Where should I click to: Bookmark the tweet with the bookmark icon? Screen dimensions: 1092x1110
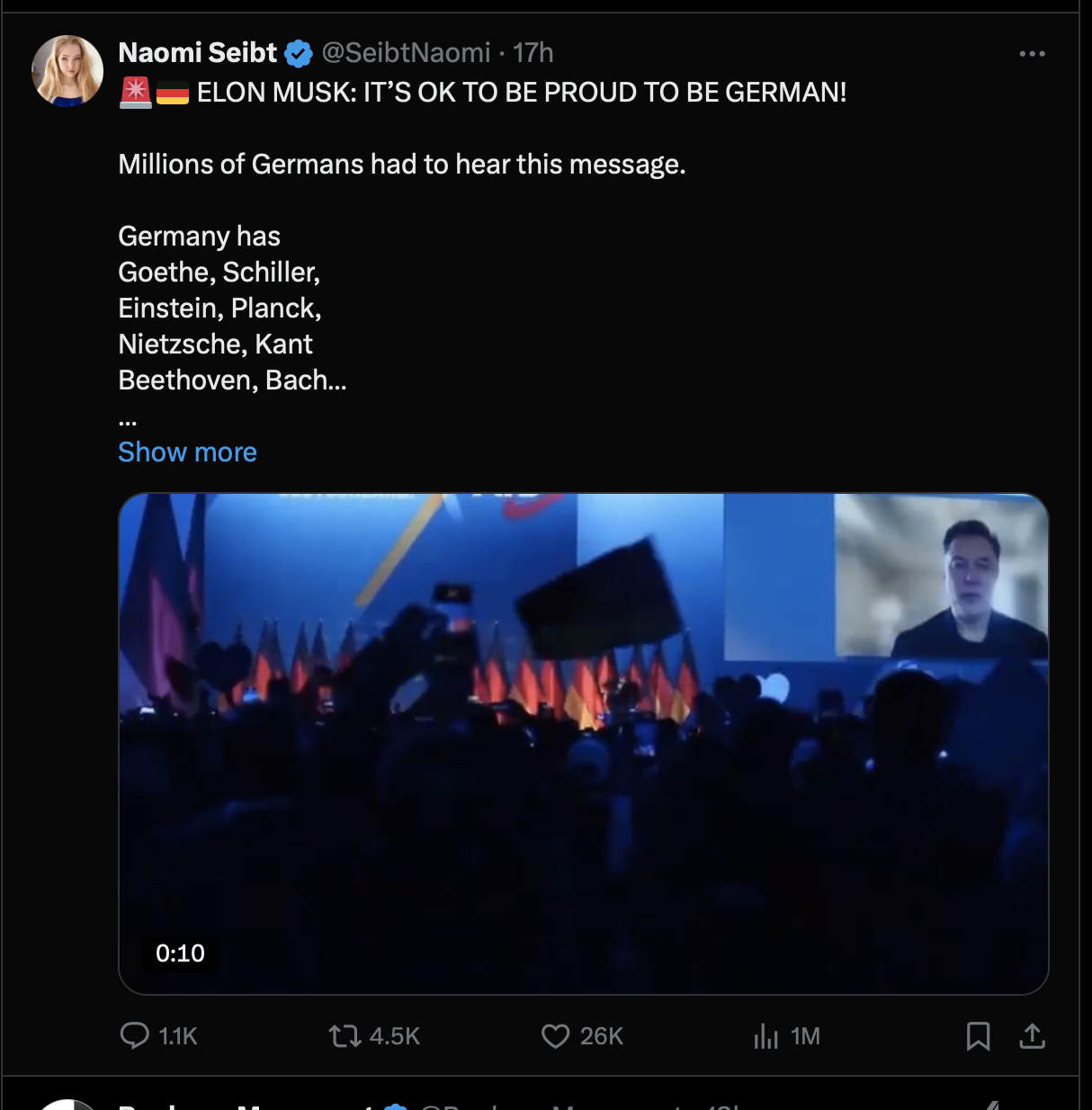pos(978,1036)
